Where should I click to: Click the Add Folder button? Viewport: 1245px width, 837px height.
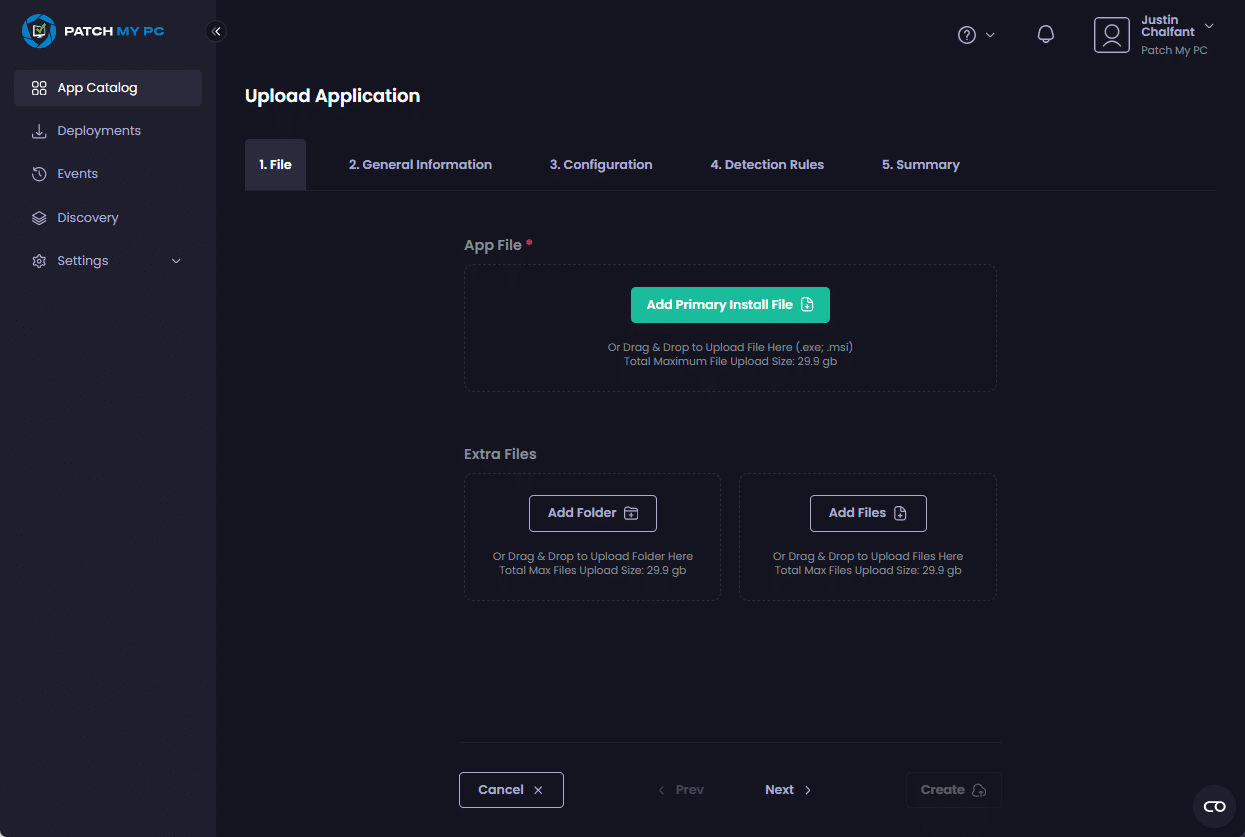592,513
